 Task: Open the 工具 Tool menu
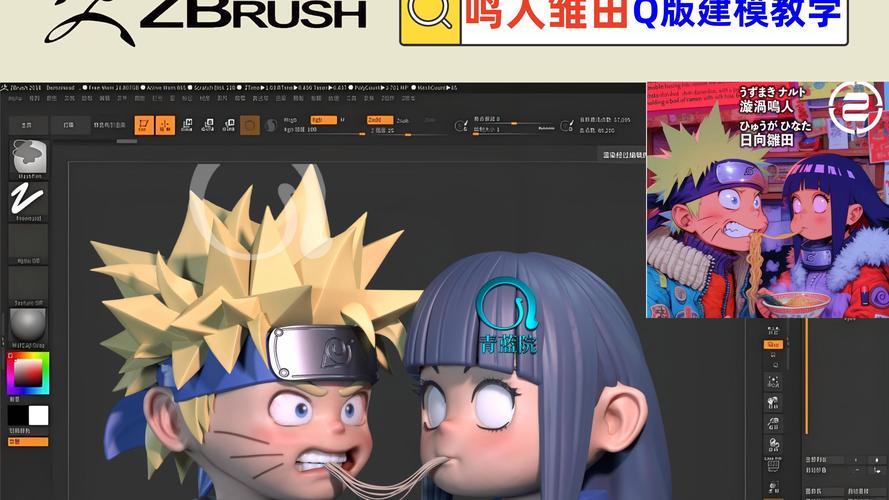352,99
